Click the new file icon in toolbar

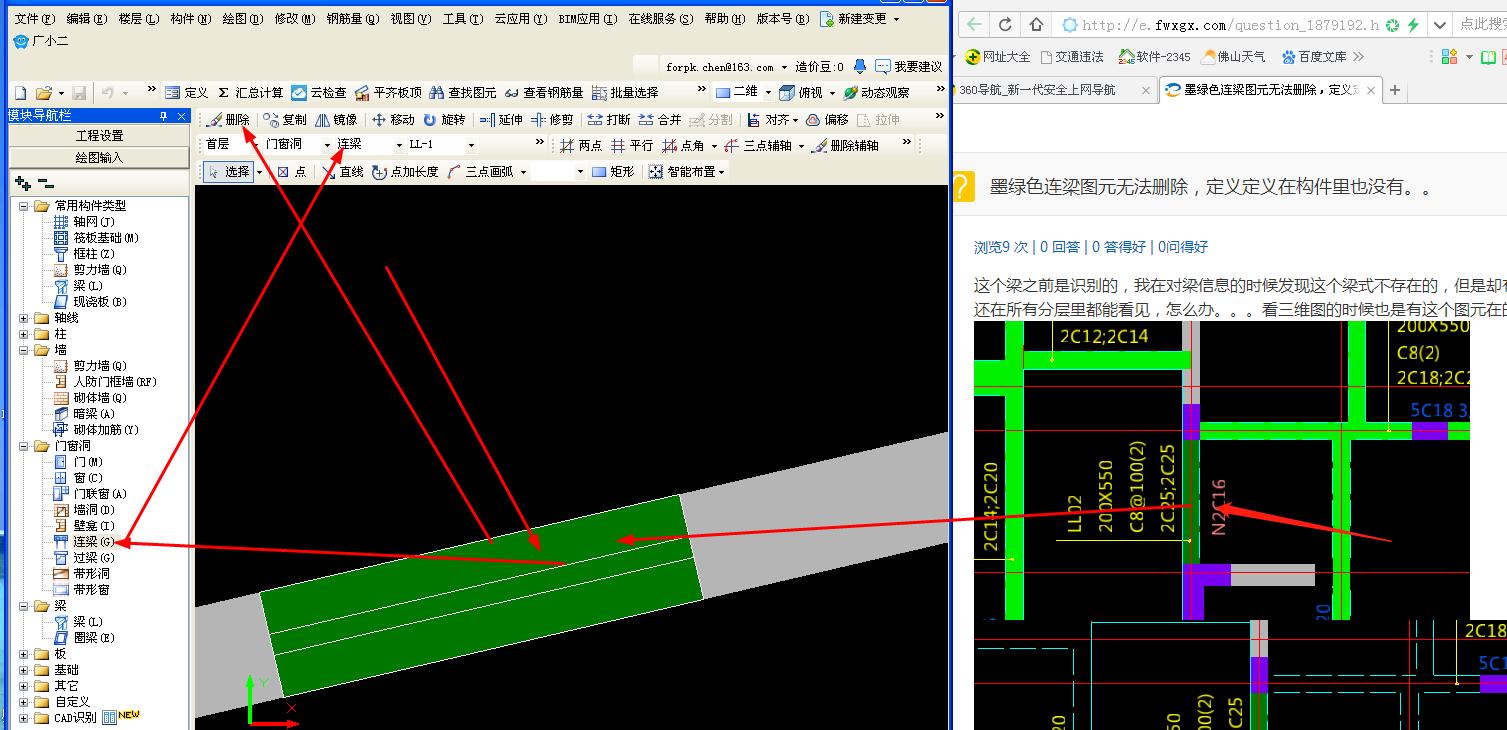coord(21,93)
